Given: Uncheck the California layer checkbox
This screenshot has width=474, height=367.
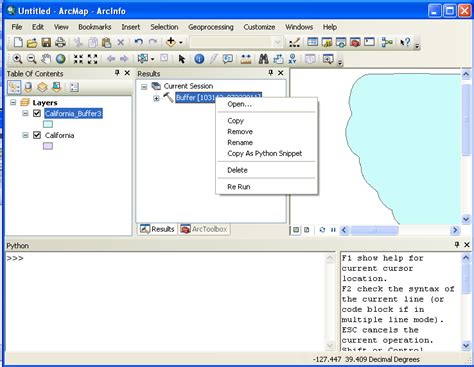Looking at the screenshot, I should pyautogui.click(x=37, y=135).
